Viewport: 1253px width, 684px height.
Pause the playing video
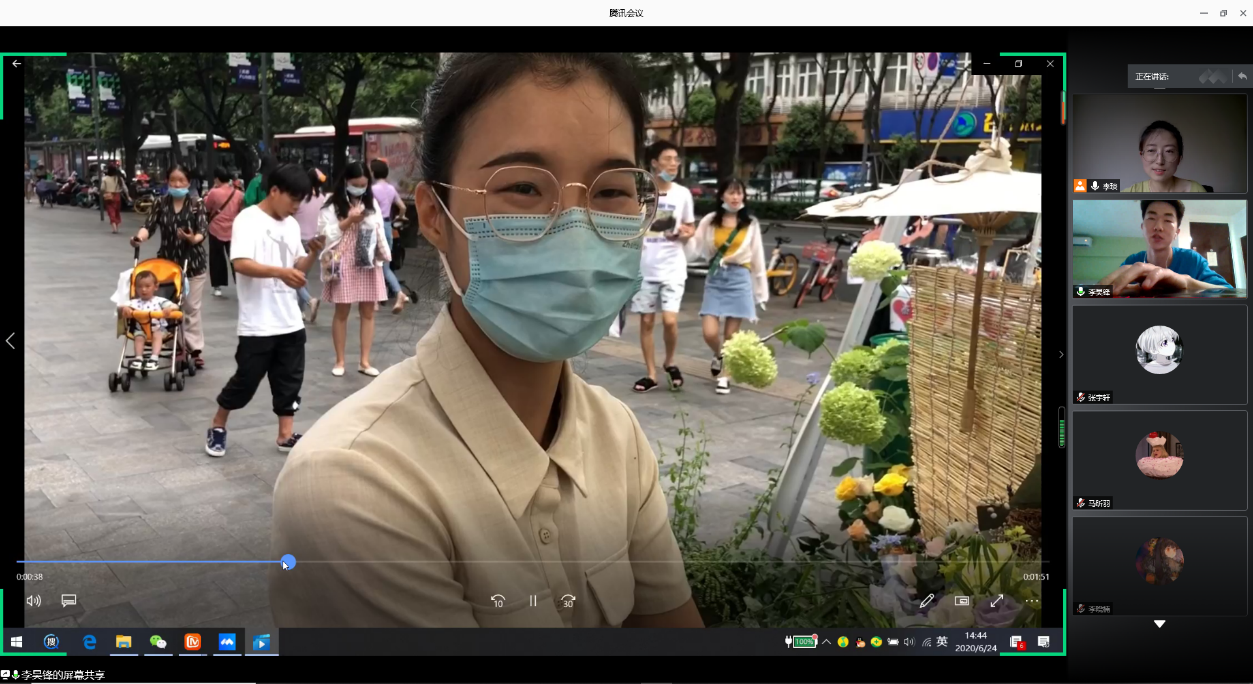click(x=533, y=601)
